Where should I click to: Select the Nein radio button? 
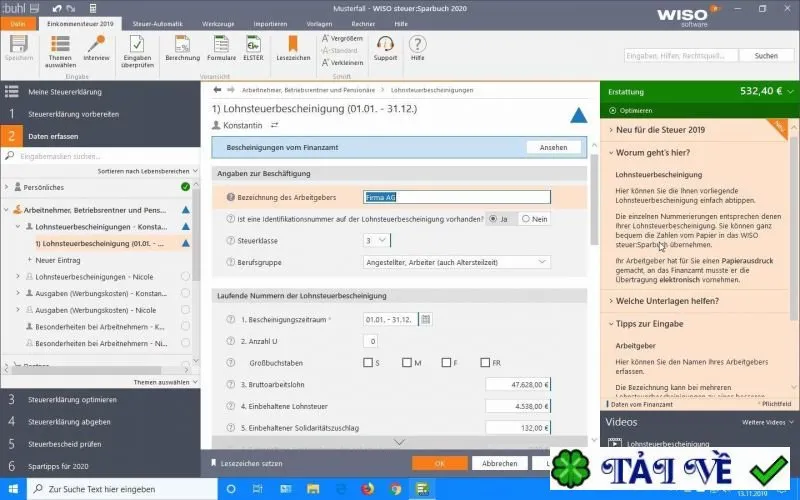click(526, 219)
